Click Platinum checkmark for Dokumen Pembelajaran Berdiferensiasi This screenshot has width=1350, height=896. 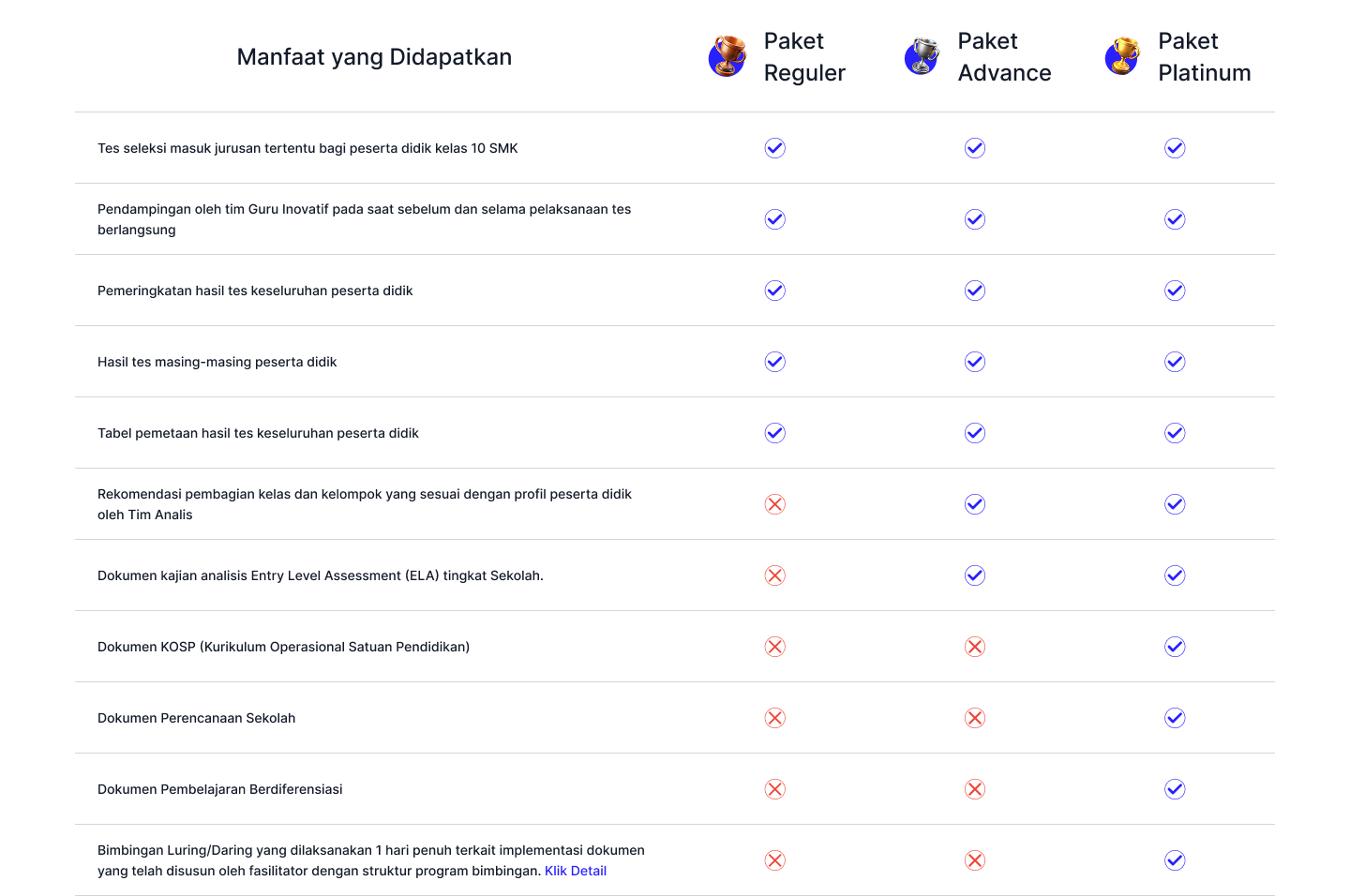1175,789
